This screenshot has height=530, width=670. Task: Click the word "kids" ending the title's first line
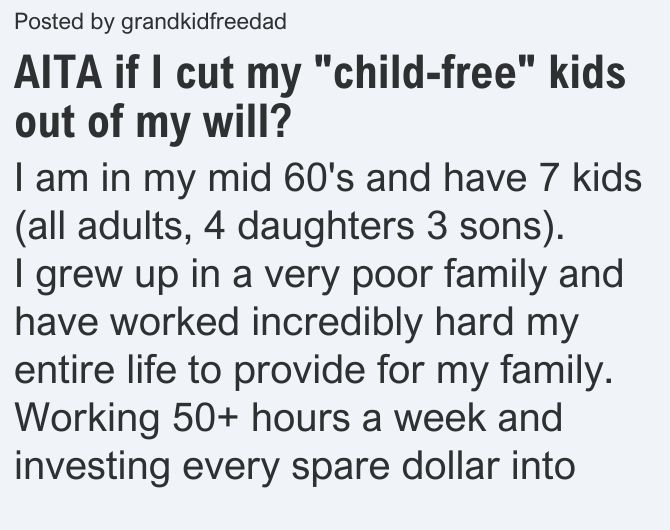(588, 72)
